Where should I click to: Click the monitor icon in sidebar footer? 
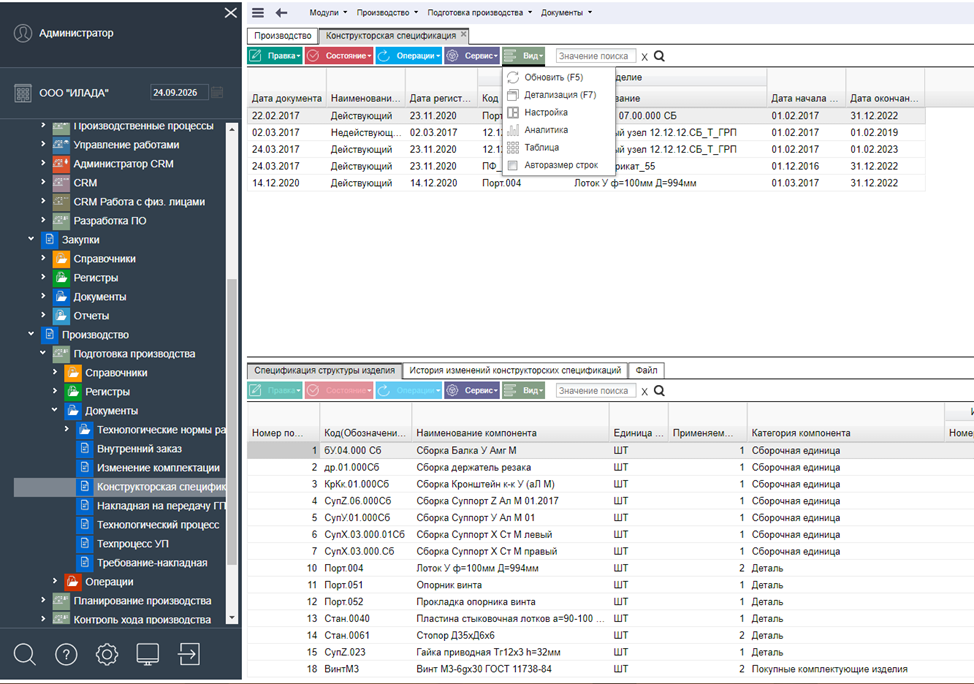pyautogui.click(x=148, y=654)
